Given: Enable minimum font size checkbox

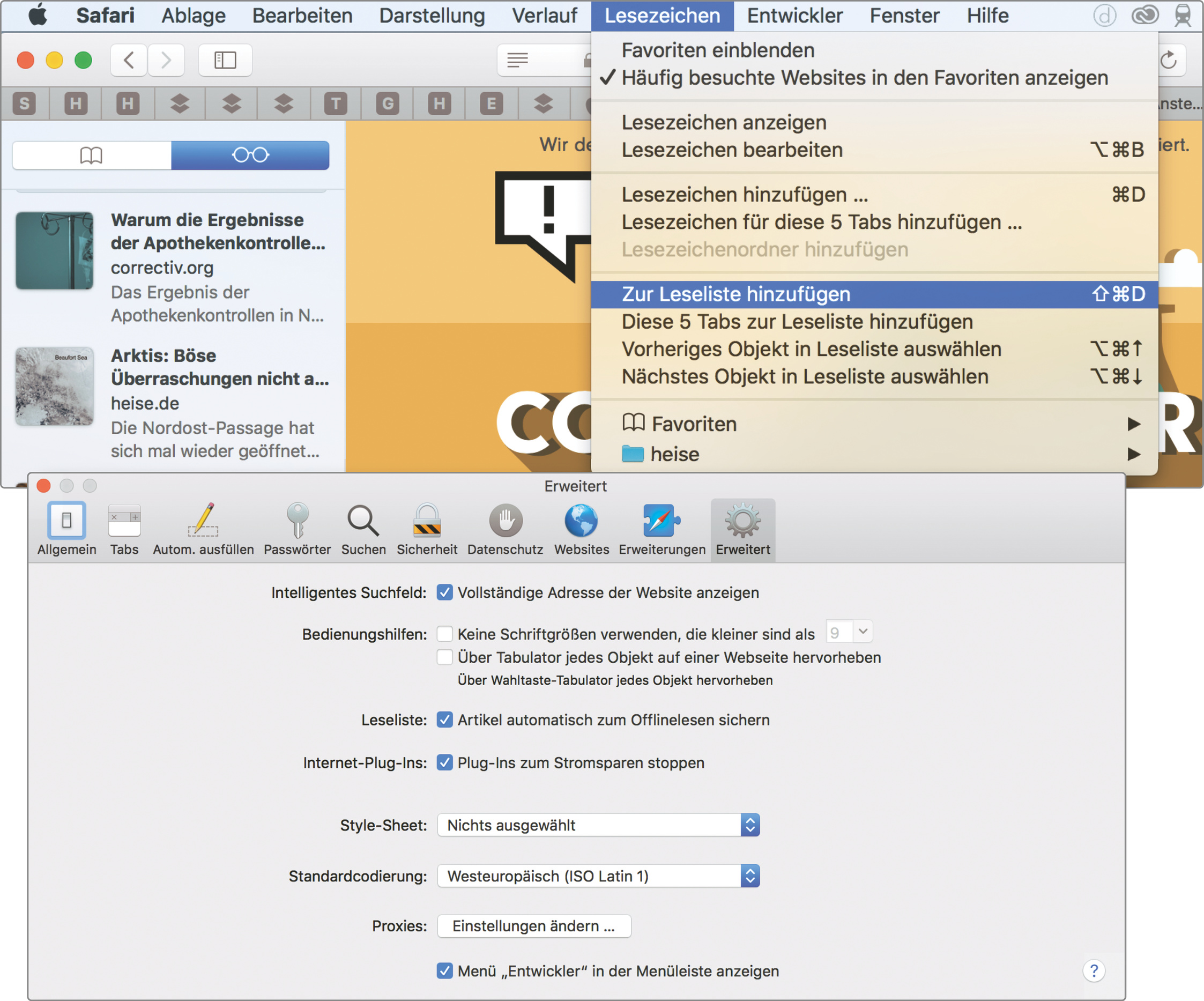Looking at the screenshot, I should click(x=445, y=634).
